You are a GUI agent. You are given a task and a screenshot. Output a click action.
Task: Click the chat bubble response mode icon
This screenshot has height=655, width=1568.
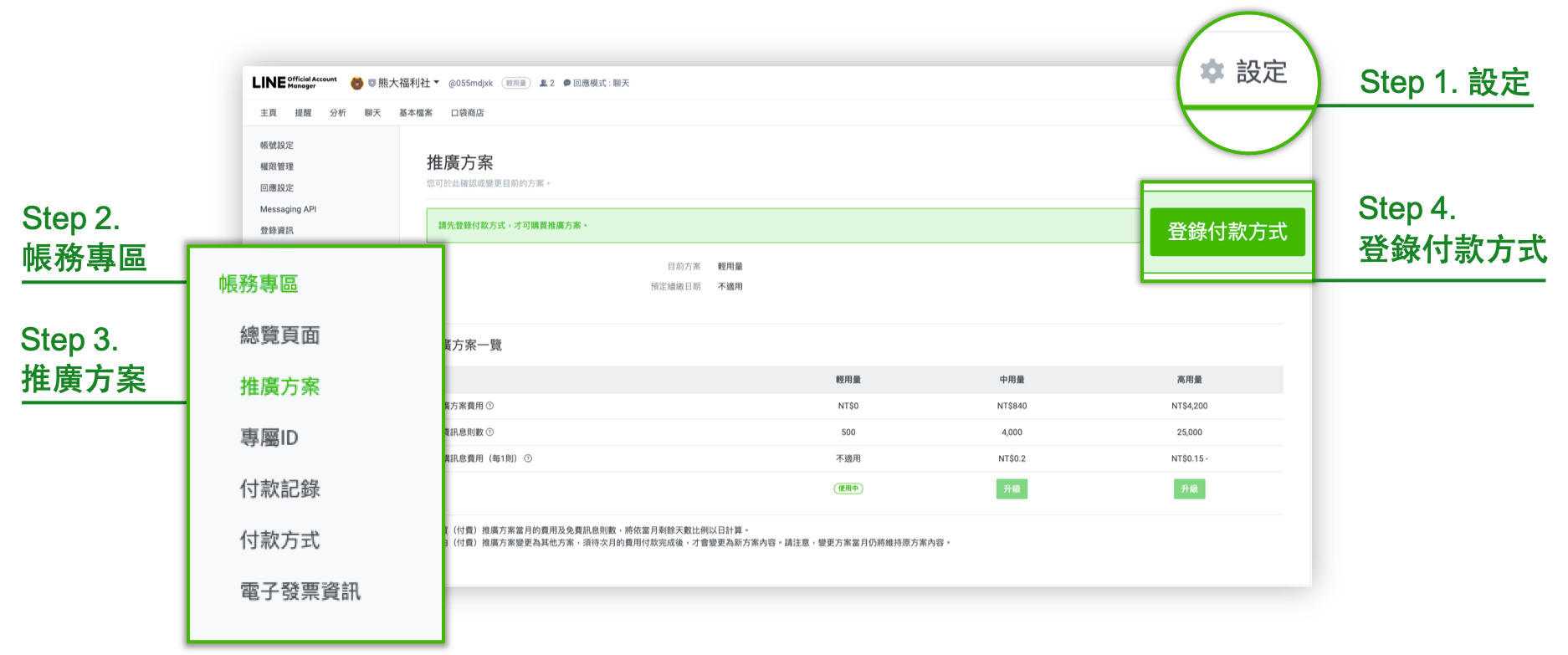pyautogui.click(x=567, y=83)
